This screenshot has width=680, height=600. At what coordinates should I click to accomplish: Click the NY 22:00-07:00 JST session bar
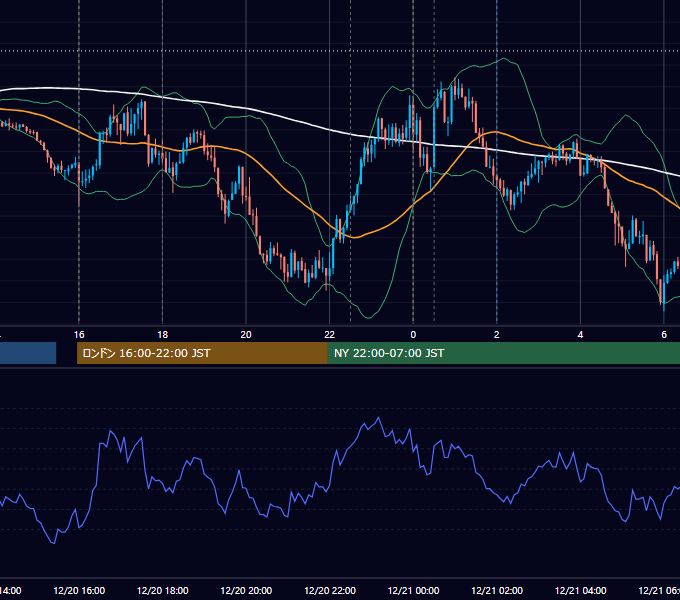[503, 353]
